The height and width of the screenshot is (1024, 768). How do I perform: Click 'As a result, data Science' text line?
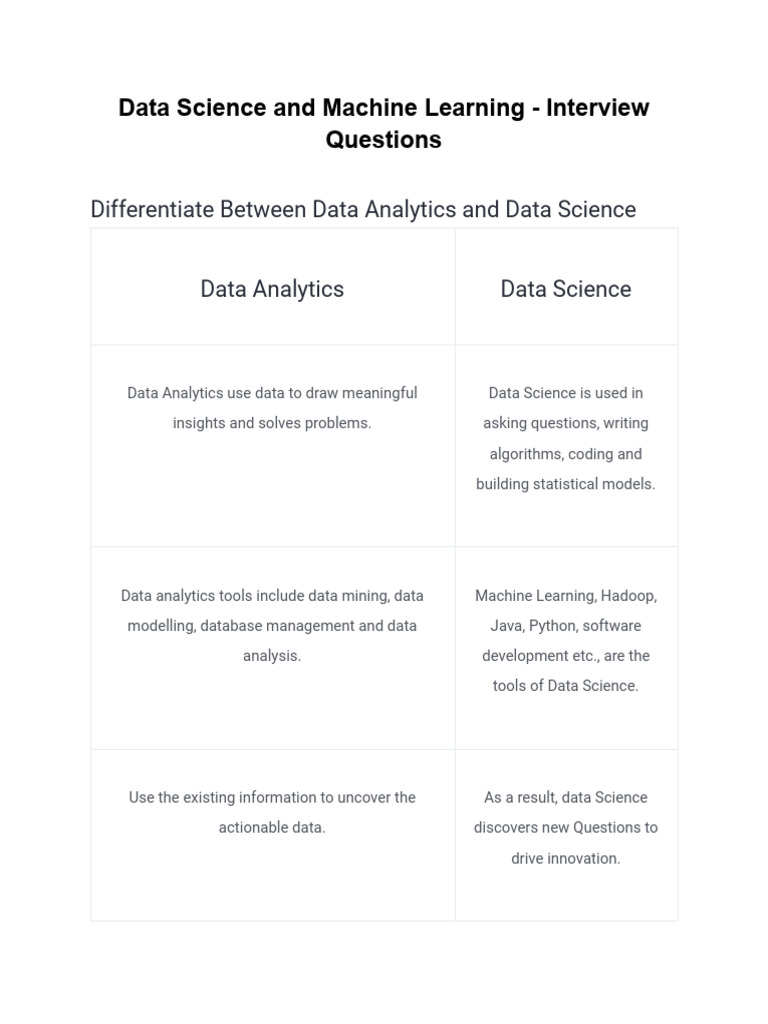(566, 797)
